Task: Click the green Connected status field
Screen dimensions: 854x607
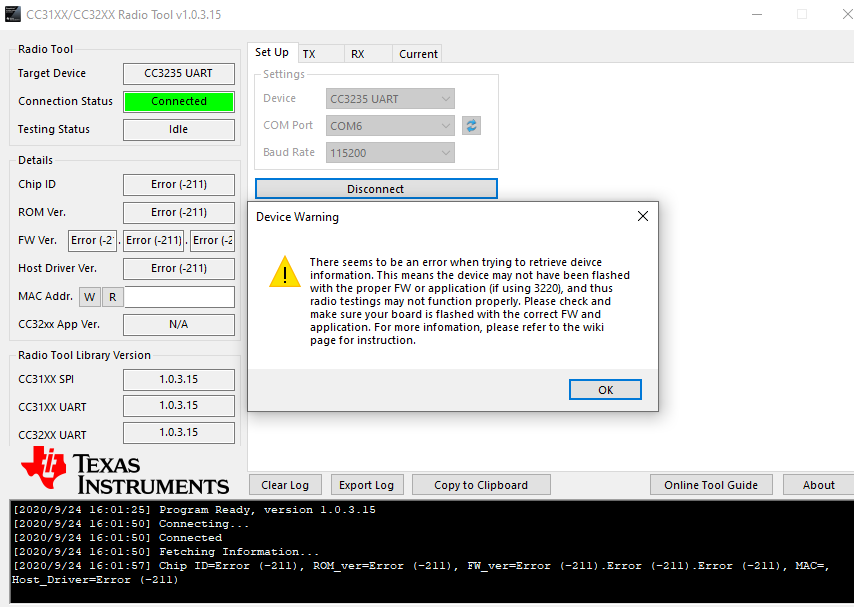Action: pyautogui.click(x=179, y=101)
